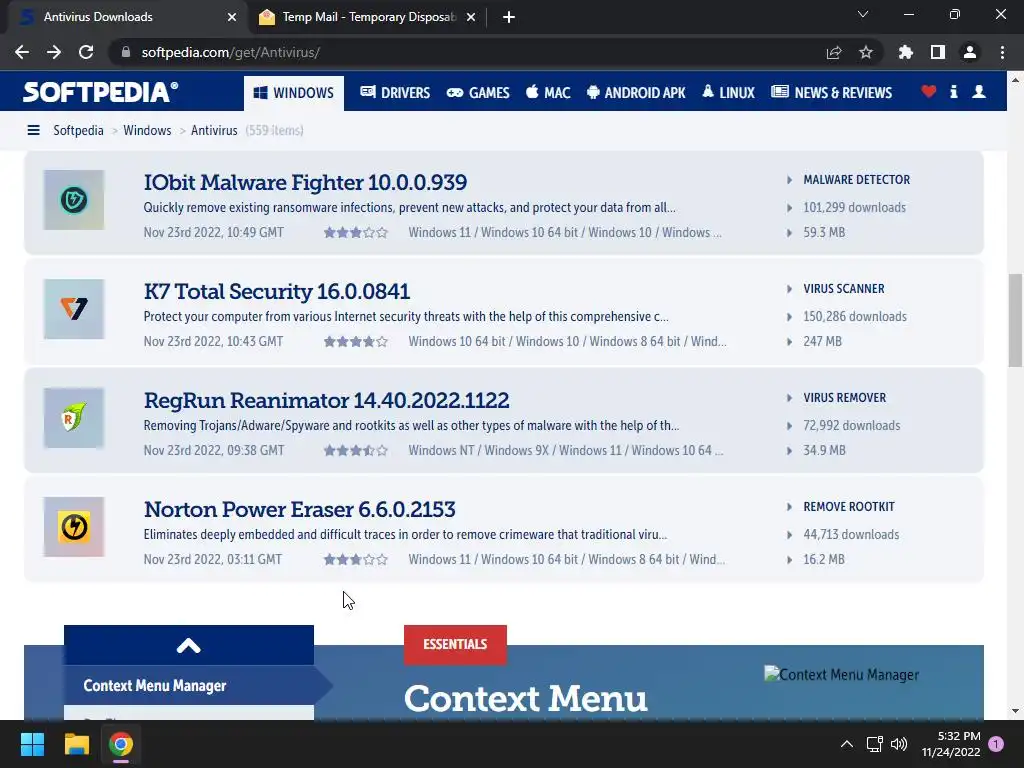The height and width of the screenshot is (768, 1024).
Task: Click the user account icon in Softpedia header
Action: (978, 91)
